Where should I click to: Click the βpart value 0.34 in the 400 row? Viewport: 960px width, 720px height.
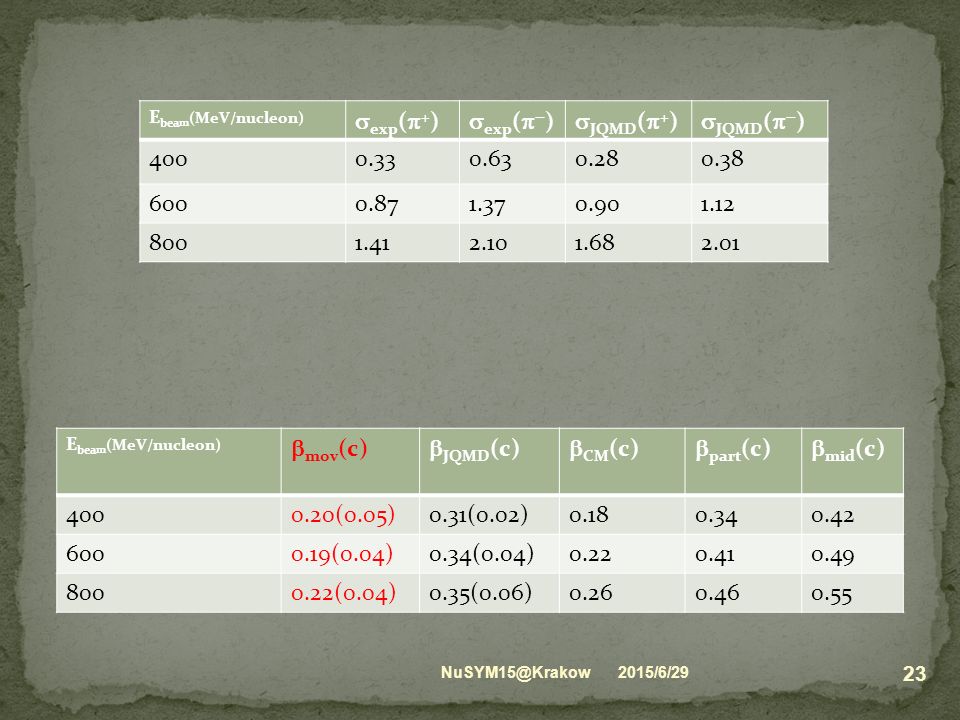click(x=716, y=517)
